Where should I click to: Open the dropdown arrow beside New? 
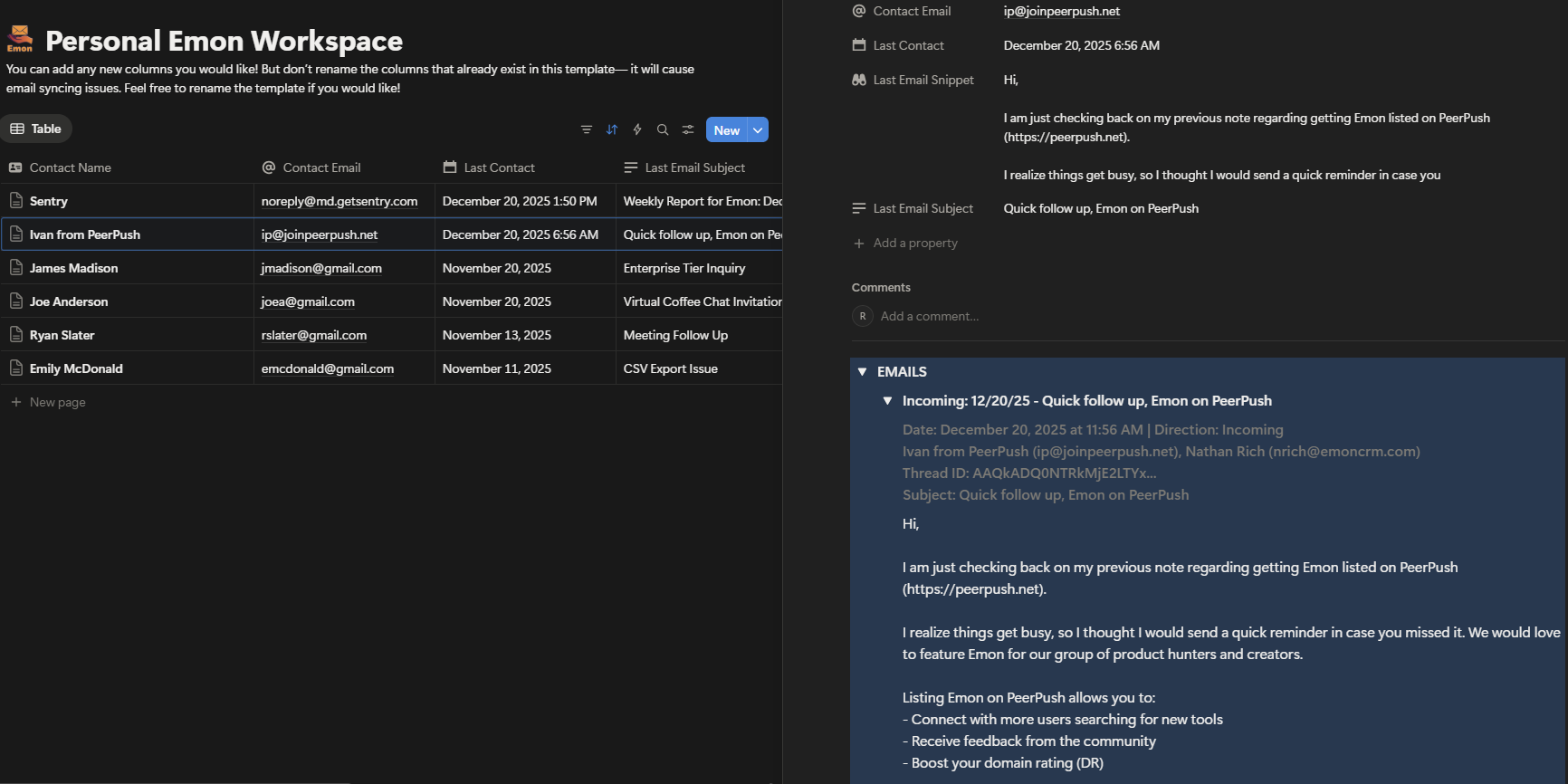coord(758,130)
